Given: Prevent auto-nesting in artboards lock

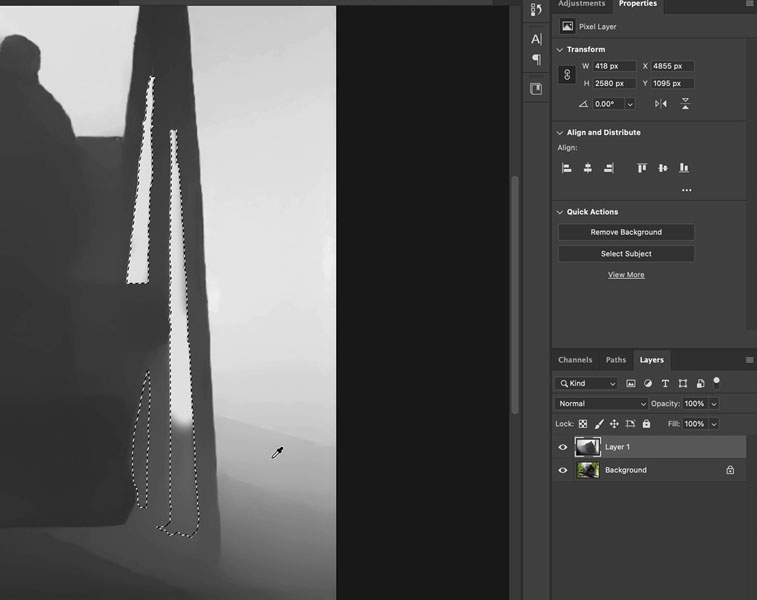Looking at the screenshot, I should [x=630, y=424].
